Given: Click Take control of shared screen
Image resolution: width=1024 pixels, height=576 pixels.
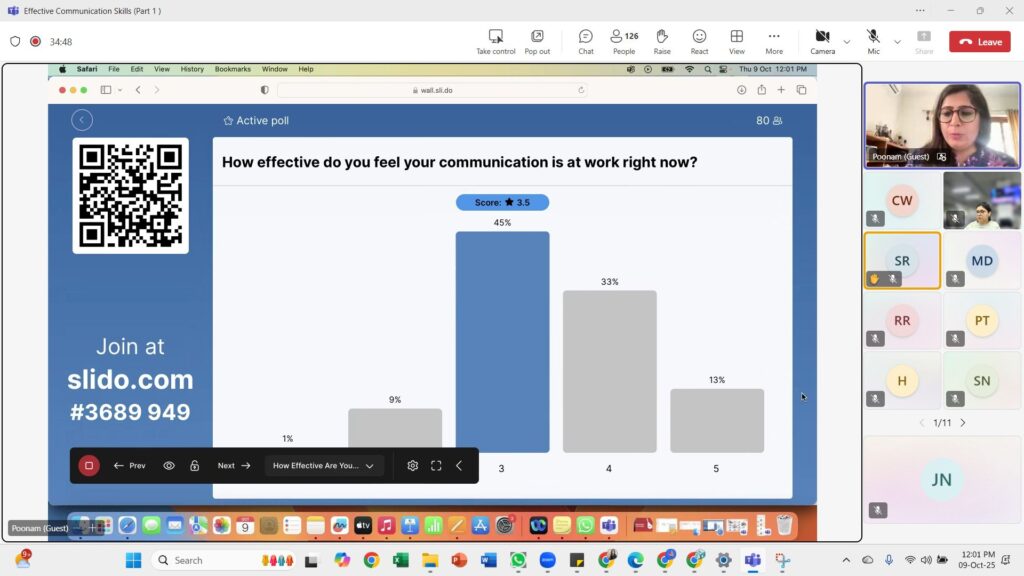Looking at the screenshot, I should coord(496,41).
